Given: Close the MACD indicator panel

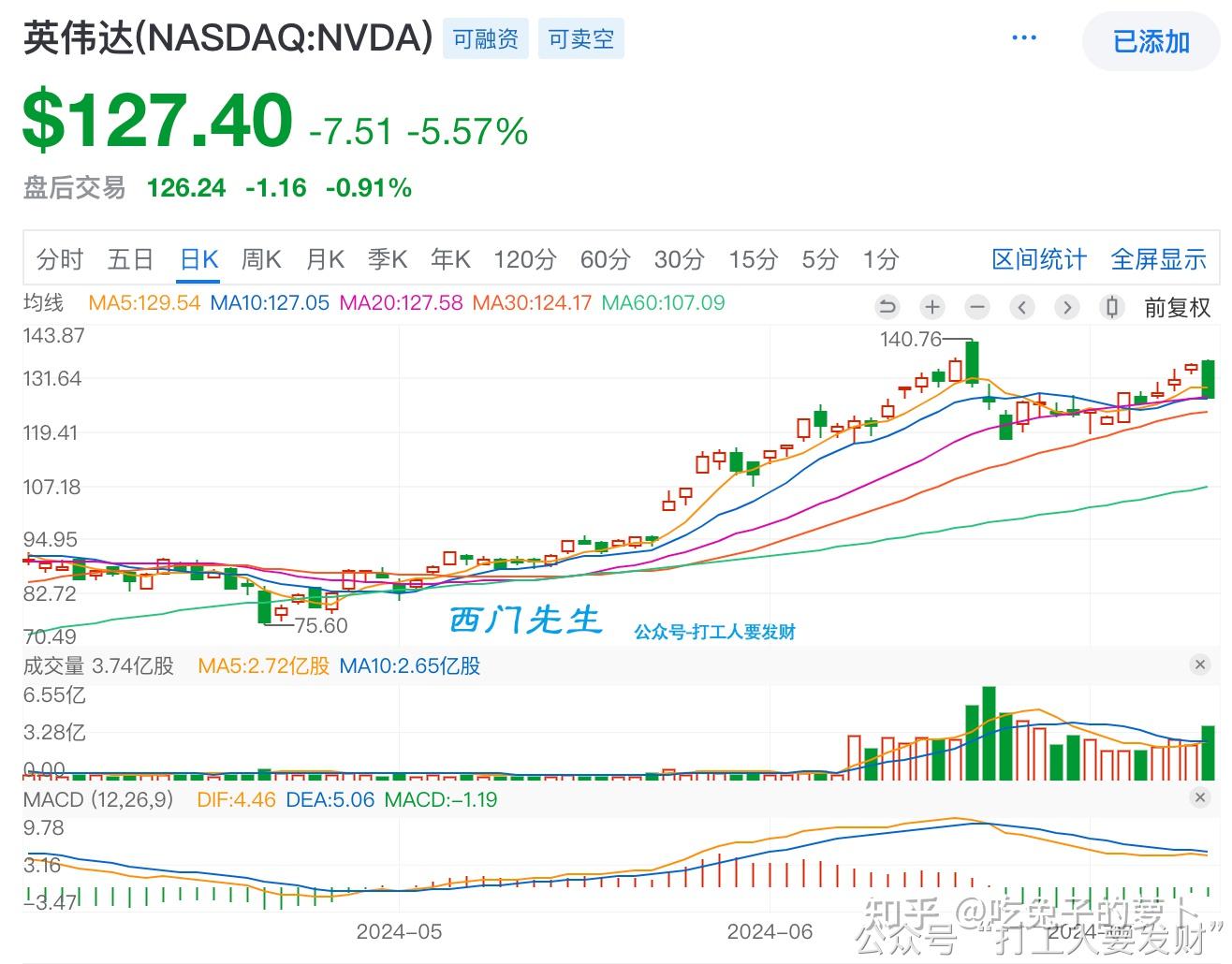Looking at the screenshot, I should [x=1200, y=797].
